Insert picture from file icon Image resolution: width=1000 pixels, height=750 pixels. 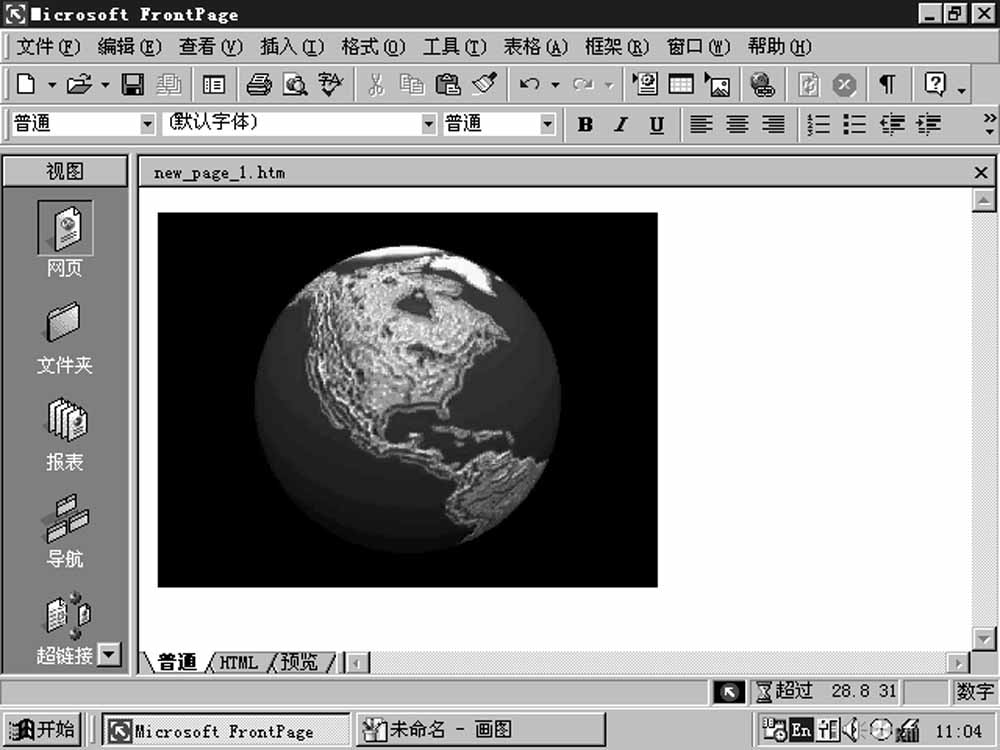click(717, 84)
